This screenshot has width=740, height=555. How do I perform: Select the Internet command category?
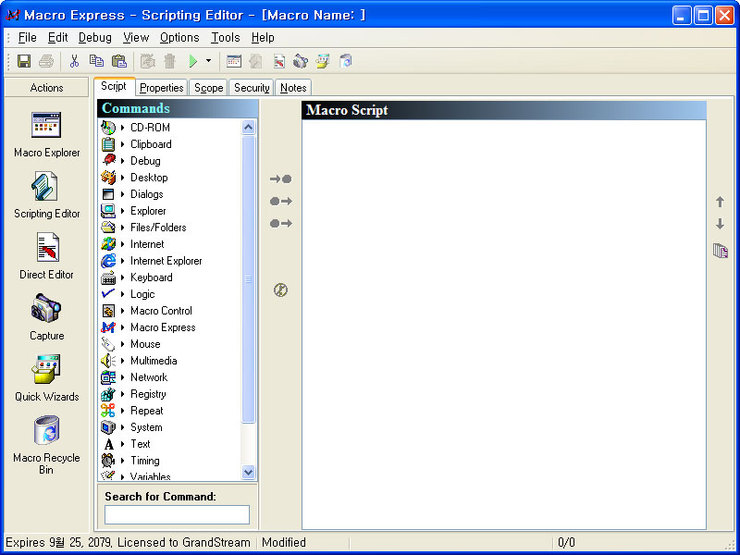pos(147,244)
